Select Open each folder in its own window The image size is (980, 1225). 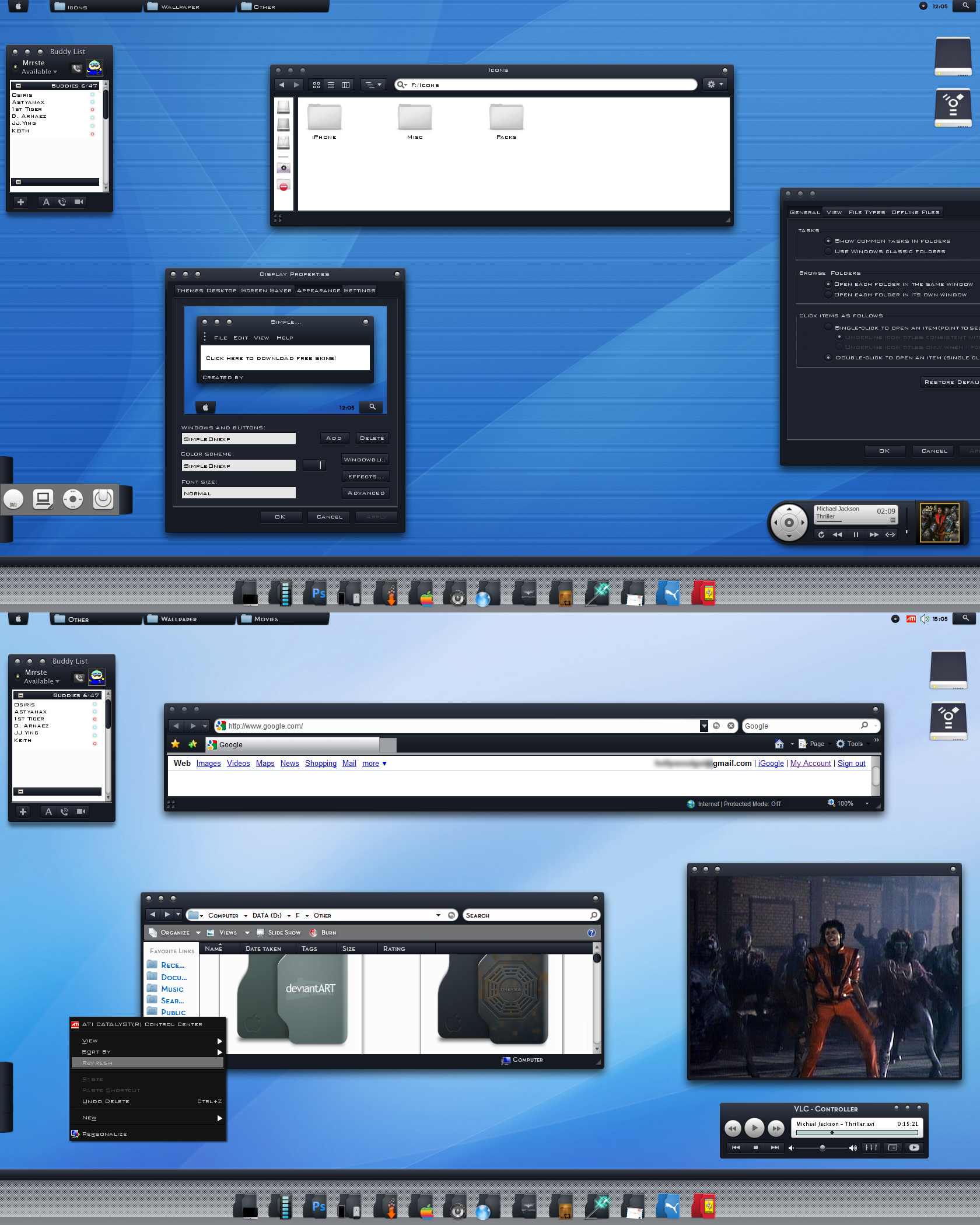point(828,295)
